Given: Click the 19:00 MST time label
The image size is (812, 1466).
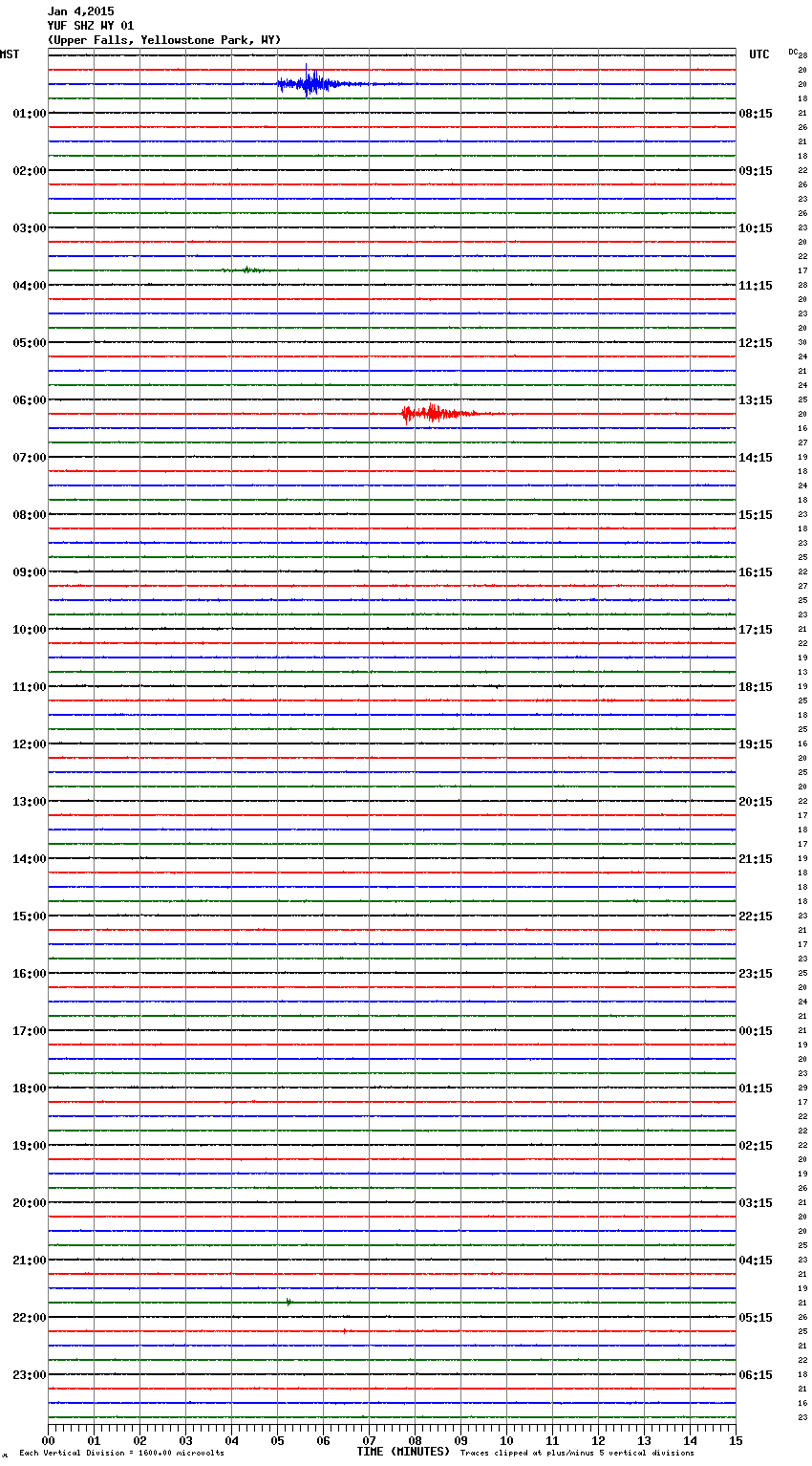Looking at the screenshot, I should point(30,1146).
